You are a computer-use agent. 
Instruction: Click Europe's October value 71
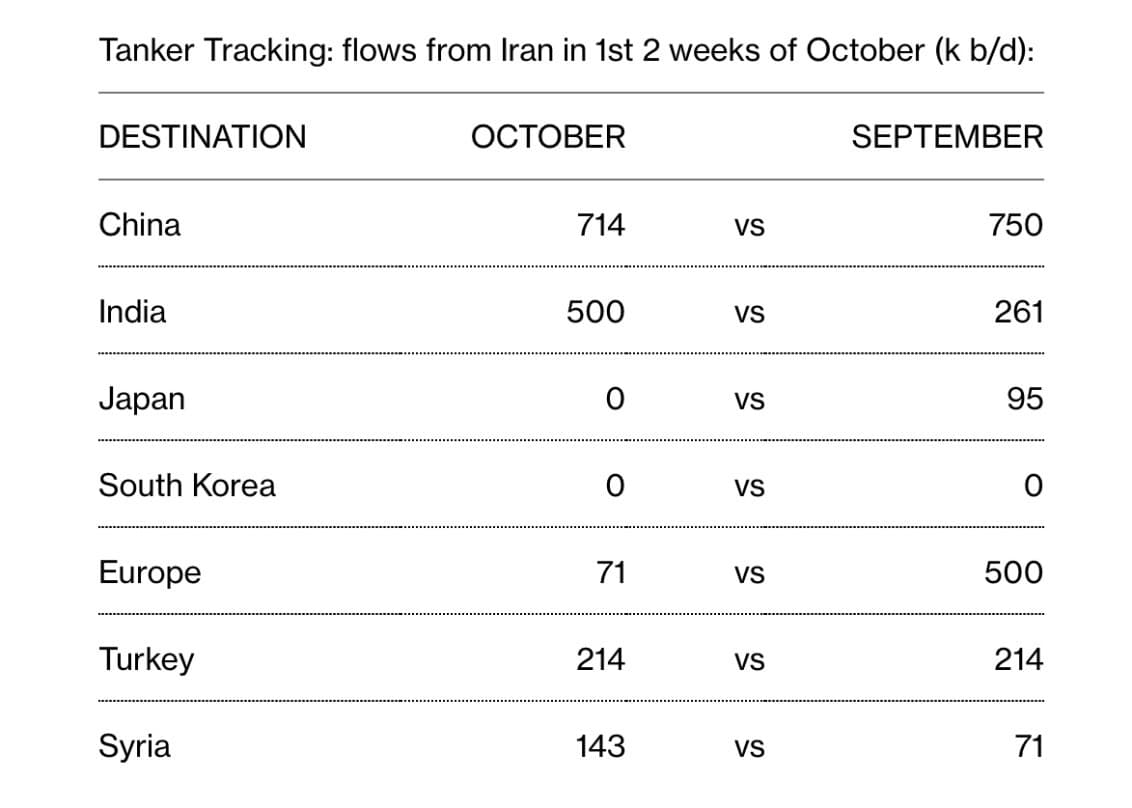point(611,573)
